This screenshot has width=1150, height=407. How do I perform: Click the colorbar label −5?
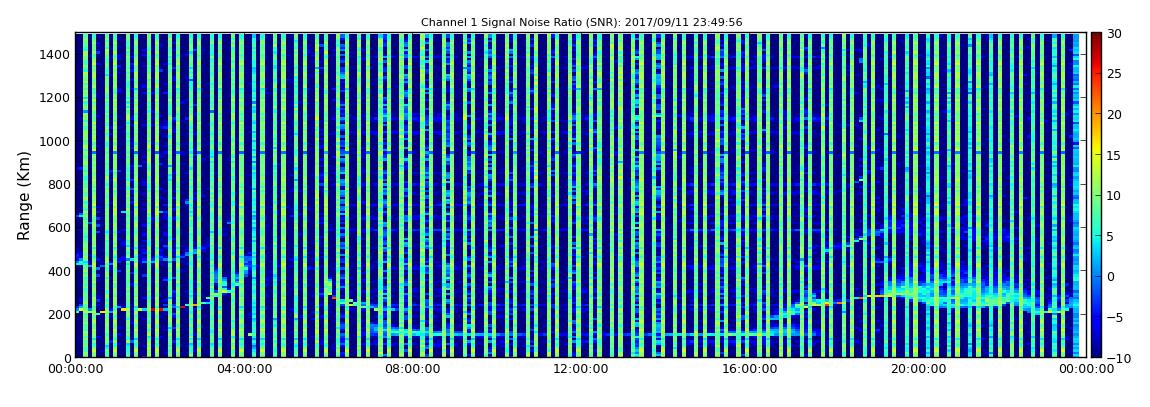(x=1115, y=317)
